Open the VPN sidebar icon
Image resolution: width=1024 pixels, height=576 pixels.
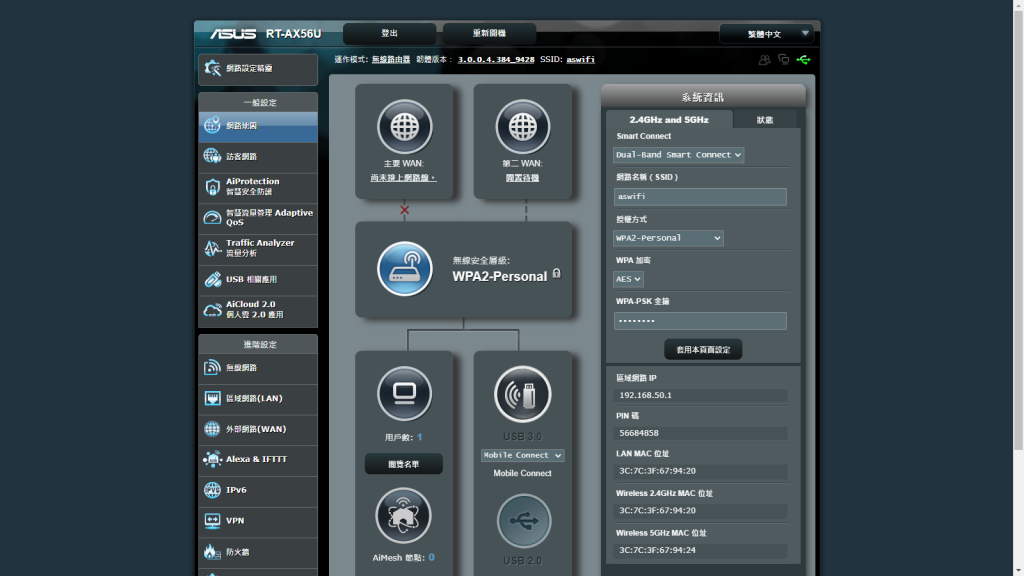[212, 520]
